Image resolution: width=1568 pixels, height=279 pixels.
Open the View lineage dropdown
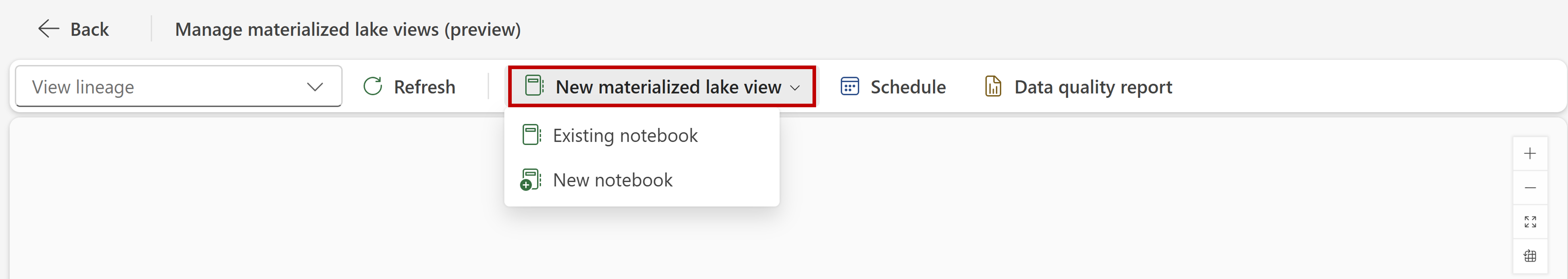coord(178,87)
